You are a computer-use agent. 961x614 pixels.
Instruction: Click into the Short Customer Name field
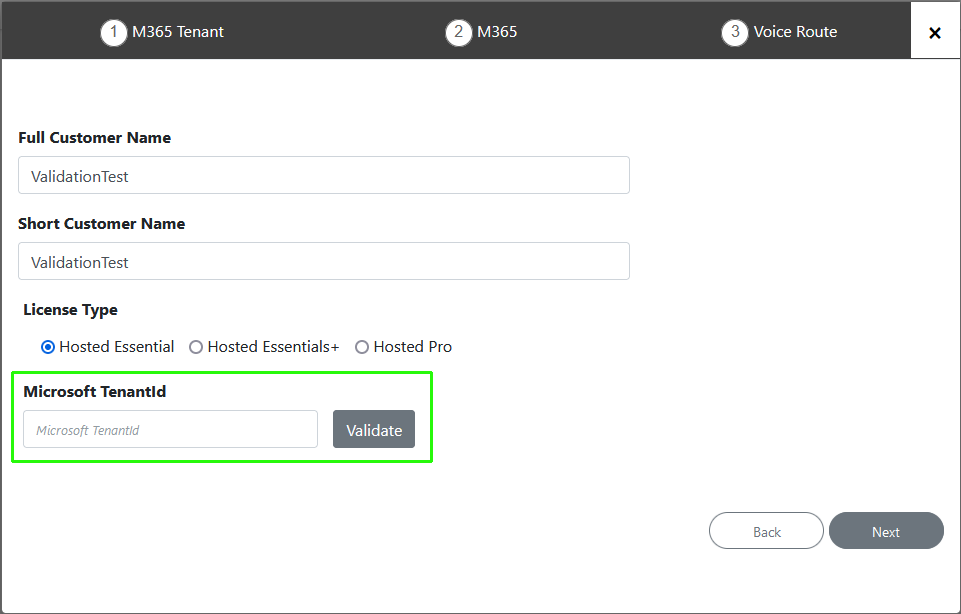click(324, 261)
